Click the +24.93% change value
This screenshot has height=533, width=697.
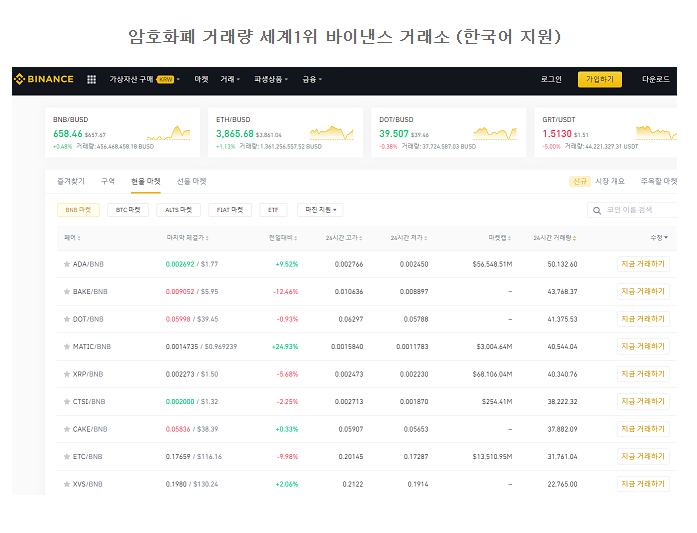(285, 347)
